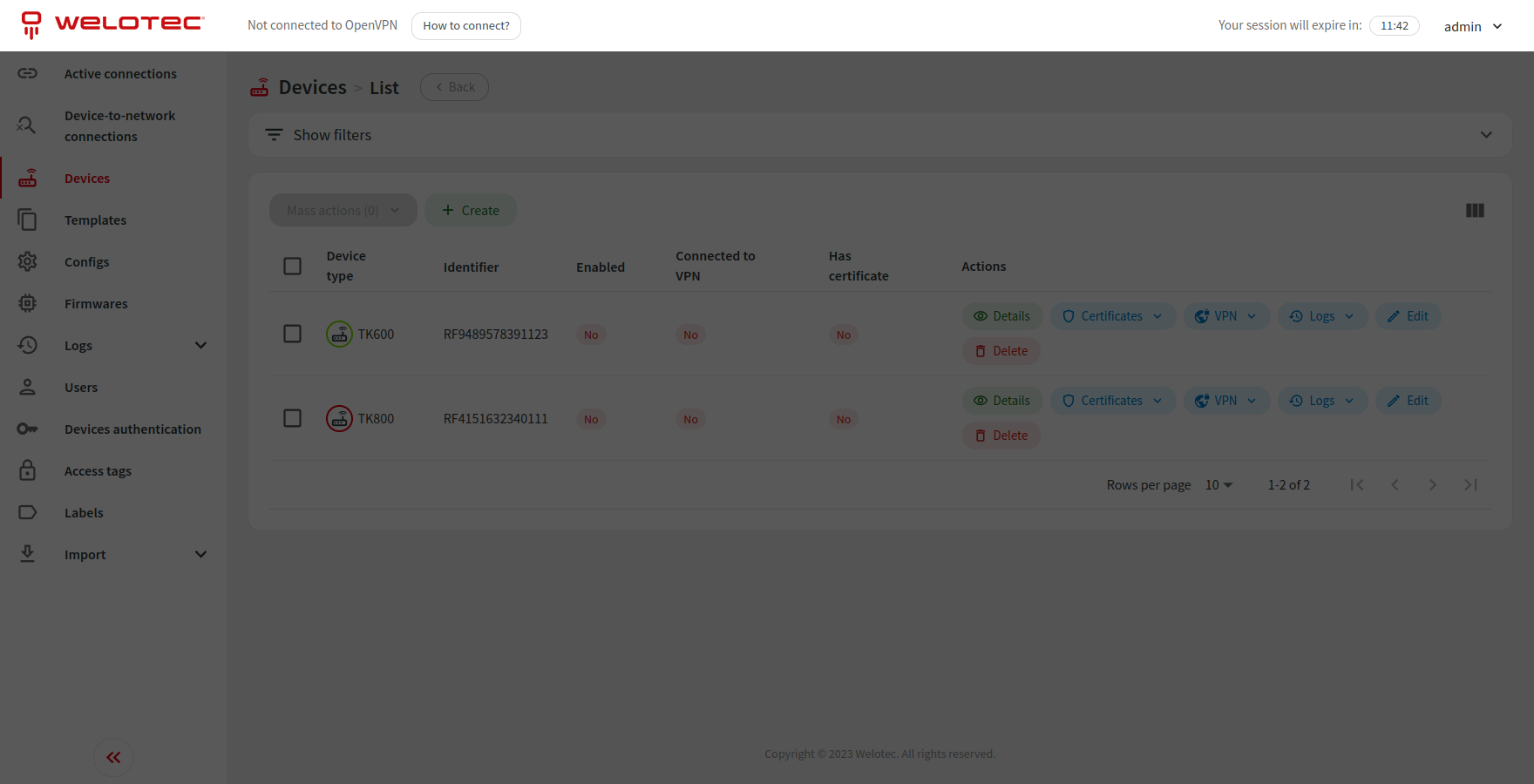Screen dimensions: 1534x784
Task: Expand the Show filters panel
Action: click(879, 135)
